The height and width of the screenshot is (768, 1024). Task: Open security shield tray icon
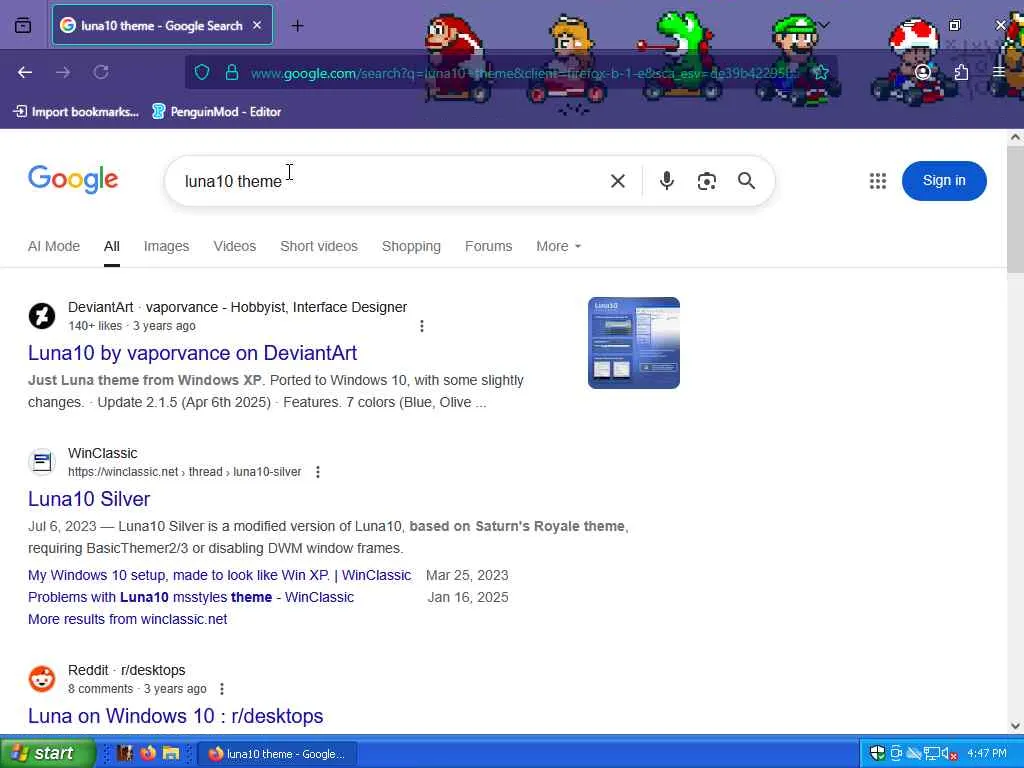point(877,754)
